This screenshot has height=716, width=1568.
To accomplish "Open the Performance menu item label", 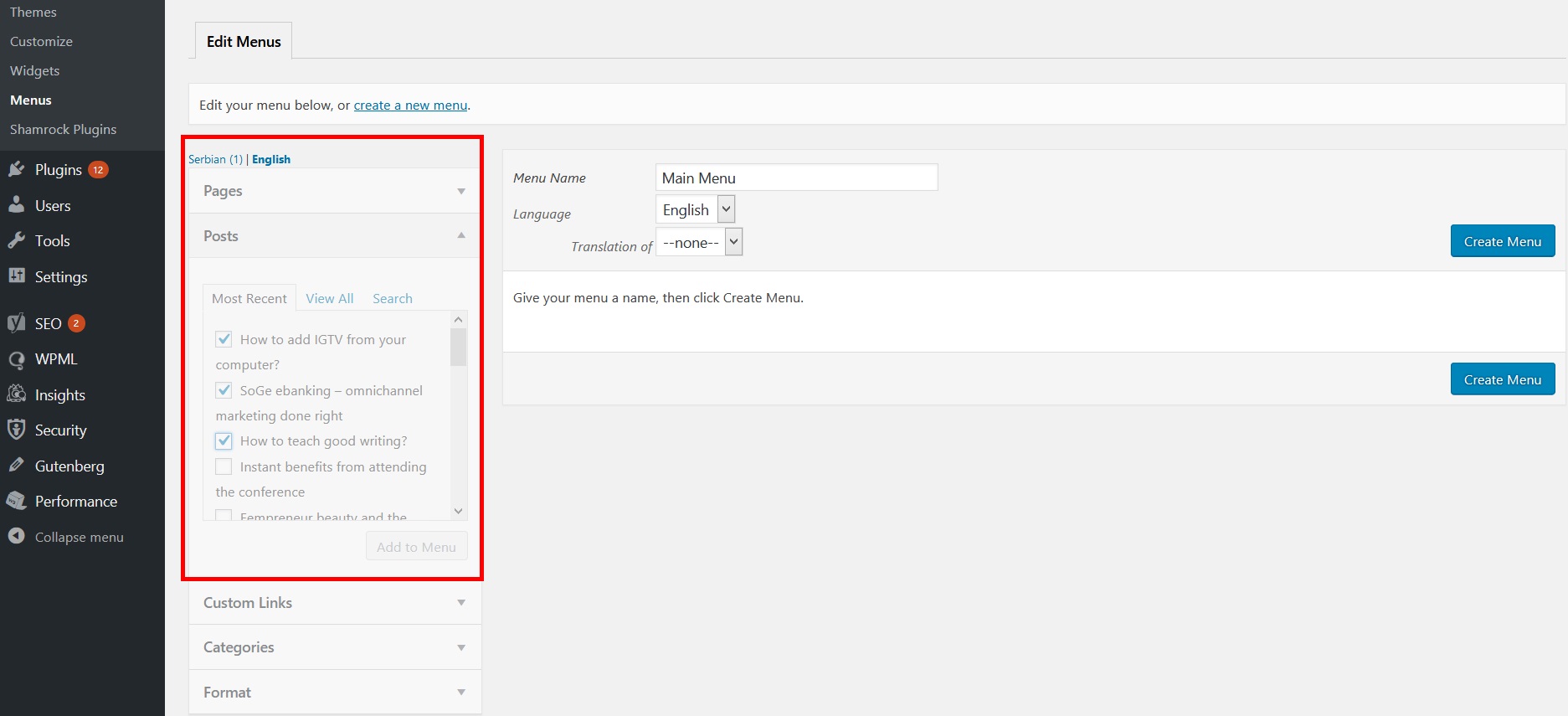I will [x=76, y=502].
